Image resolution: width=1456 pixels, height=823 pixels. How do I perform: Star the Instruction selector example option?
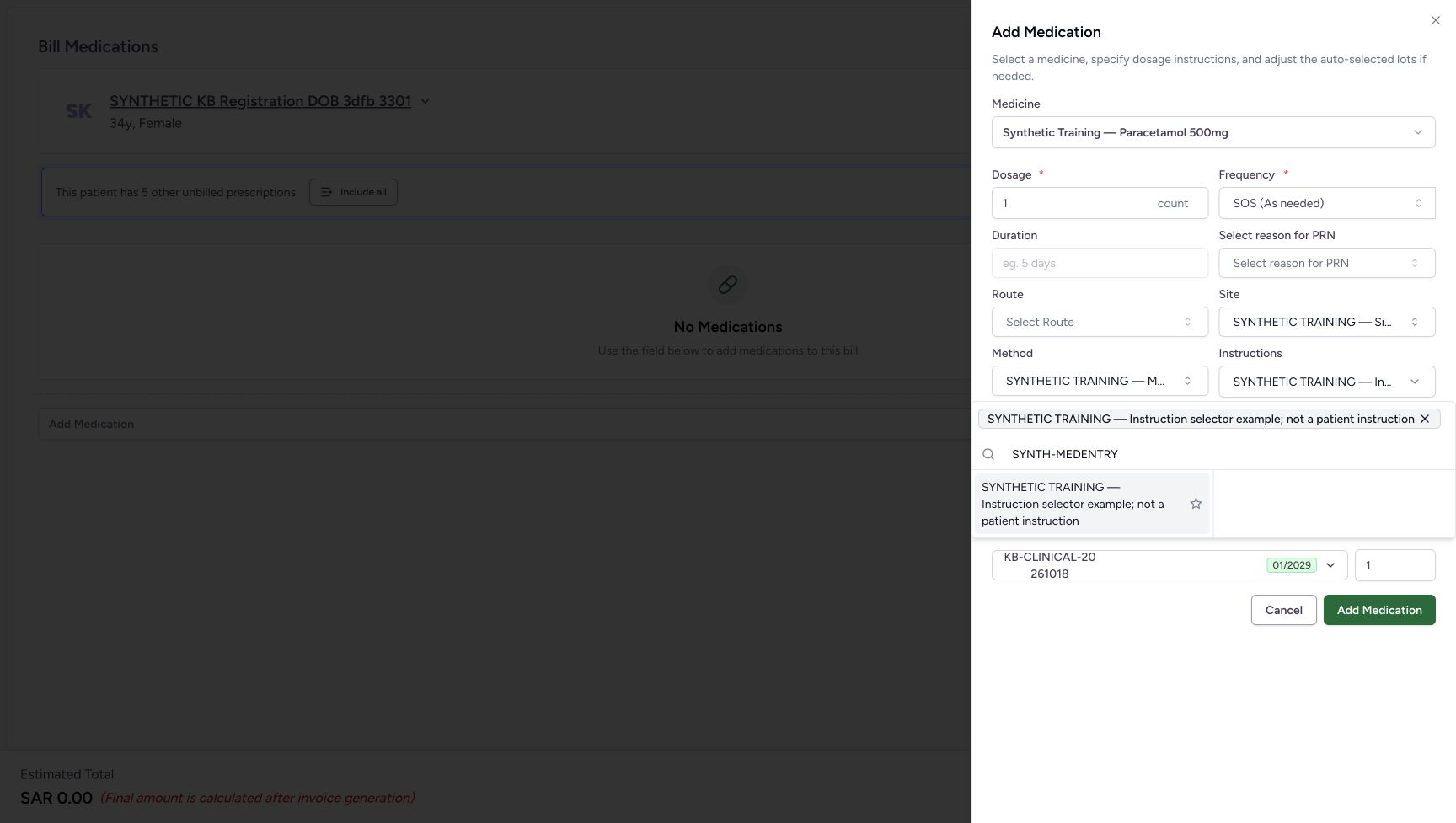pos(1196,504)
